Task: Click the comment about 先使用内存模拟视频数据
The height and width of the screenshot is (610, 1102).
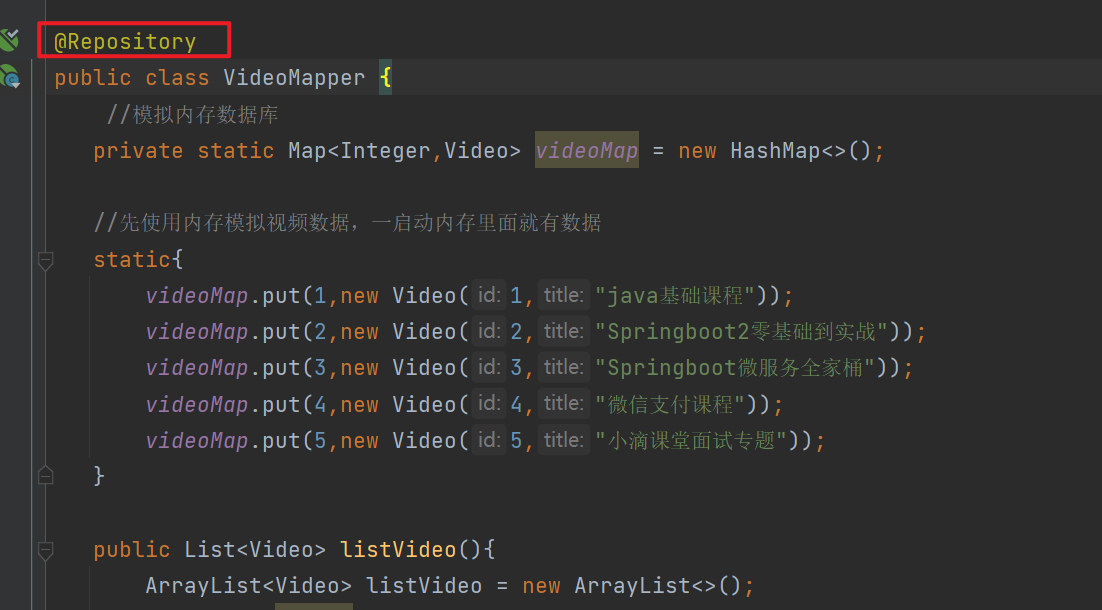Action: [348, 223]
